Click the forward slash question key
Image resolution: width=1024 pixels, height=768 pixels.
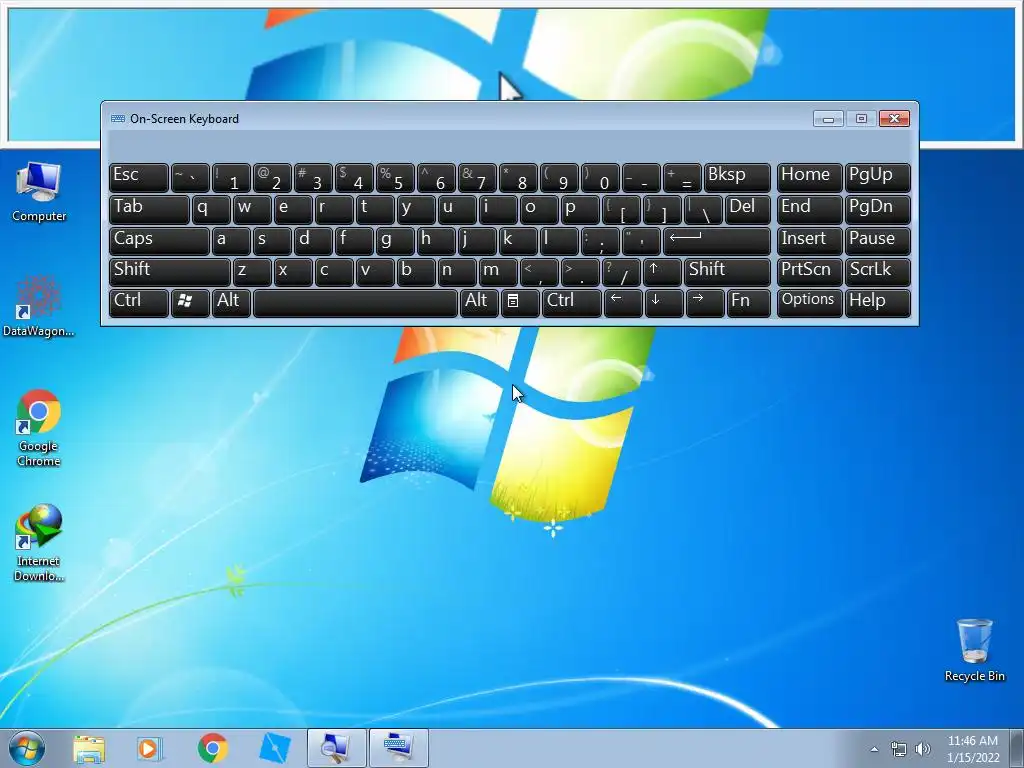click(x=621, y=272)
